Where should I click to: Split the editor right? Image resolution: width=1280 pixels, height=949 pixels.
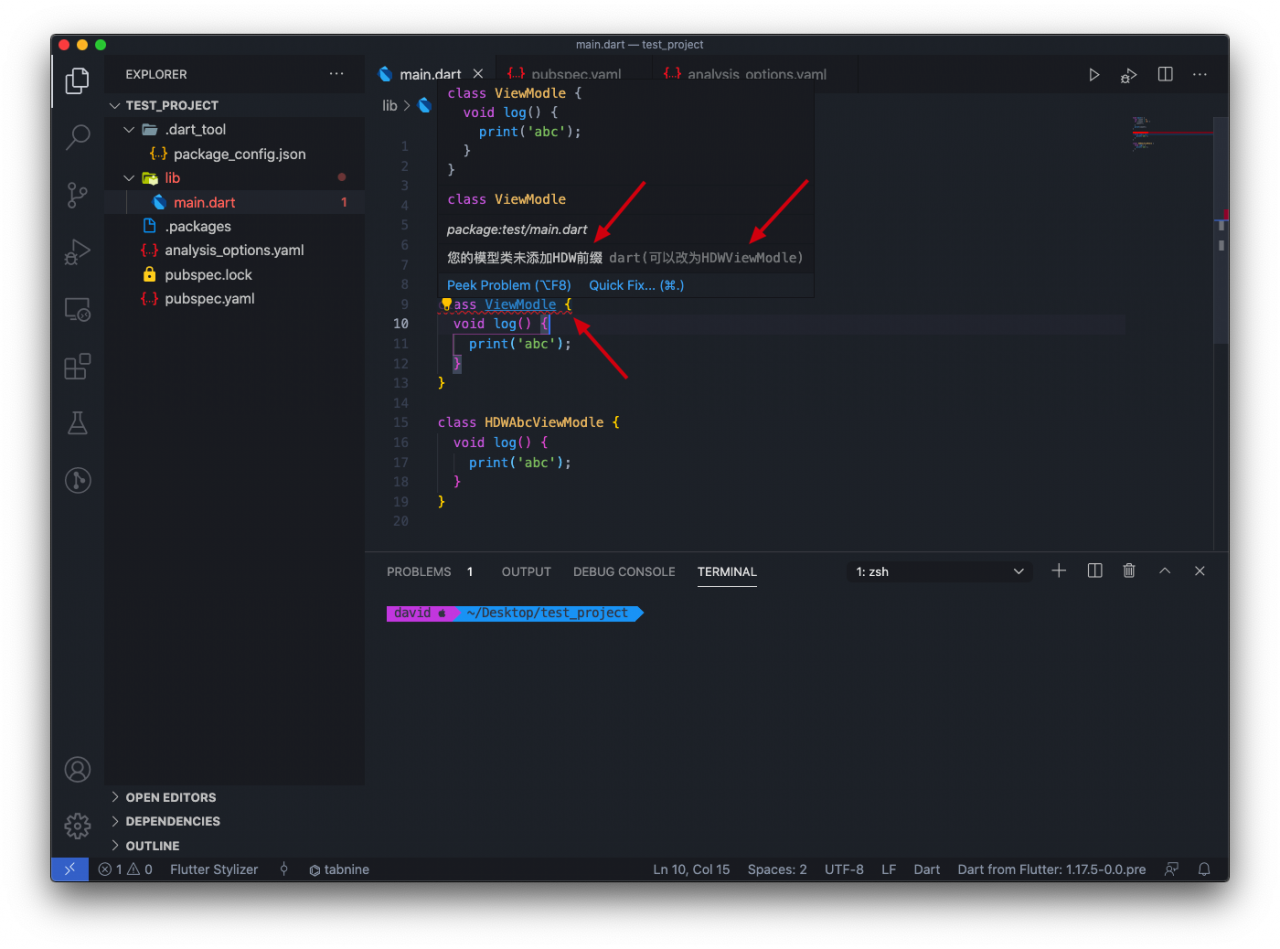point(1165,75)
